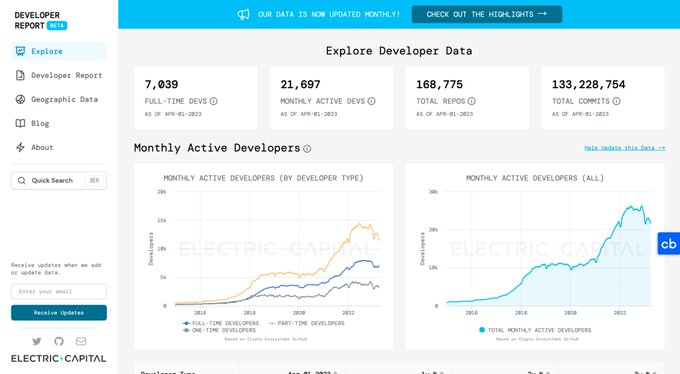Viewport: 680px width, 374px height.
Task: Toggle Part-Time Developers legend series
Action: click(x=306, y=323)
